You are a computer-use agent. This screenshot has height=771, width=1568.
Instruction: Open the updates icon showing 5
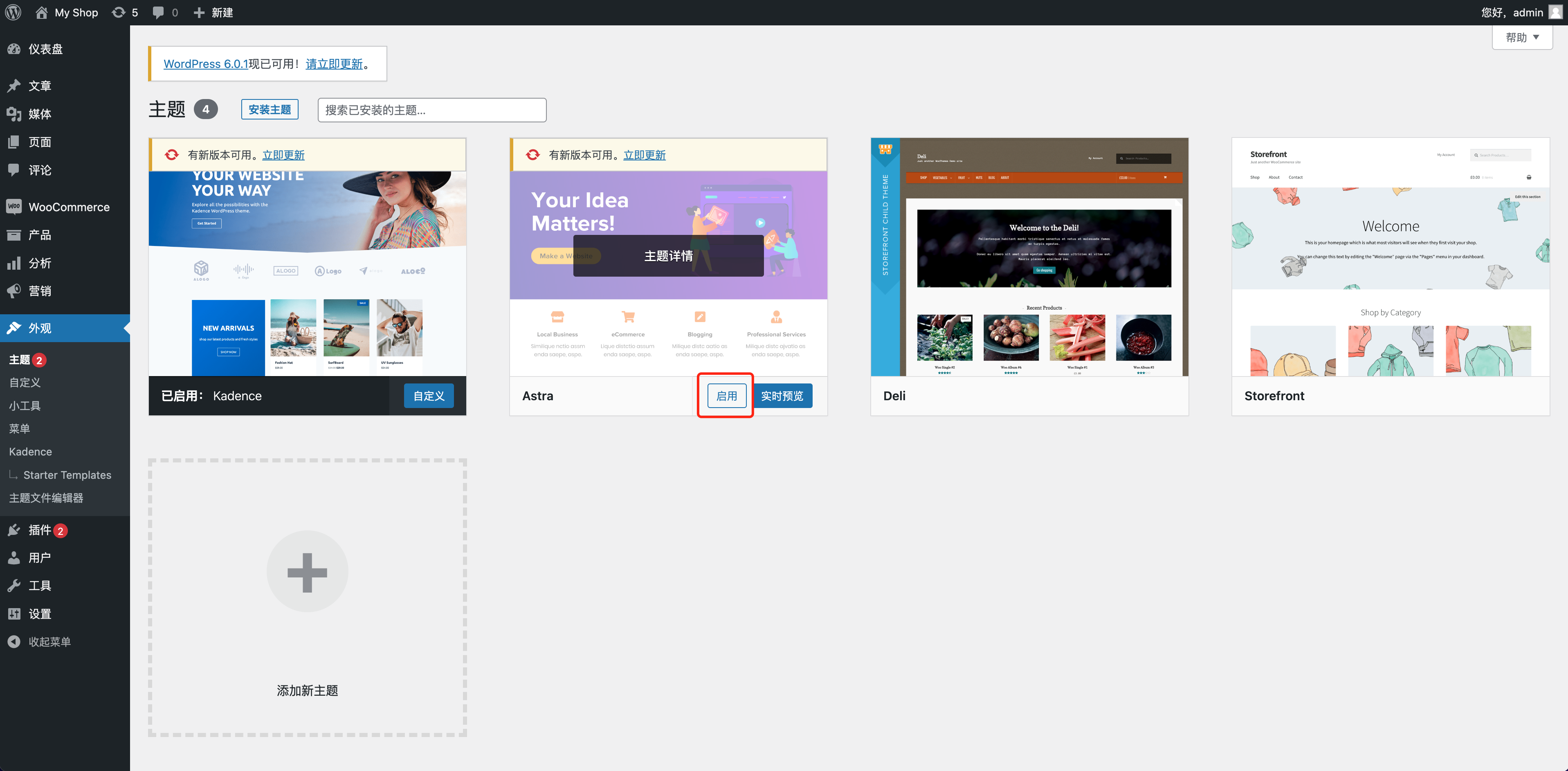coord(125,12)
